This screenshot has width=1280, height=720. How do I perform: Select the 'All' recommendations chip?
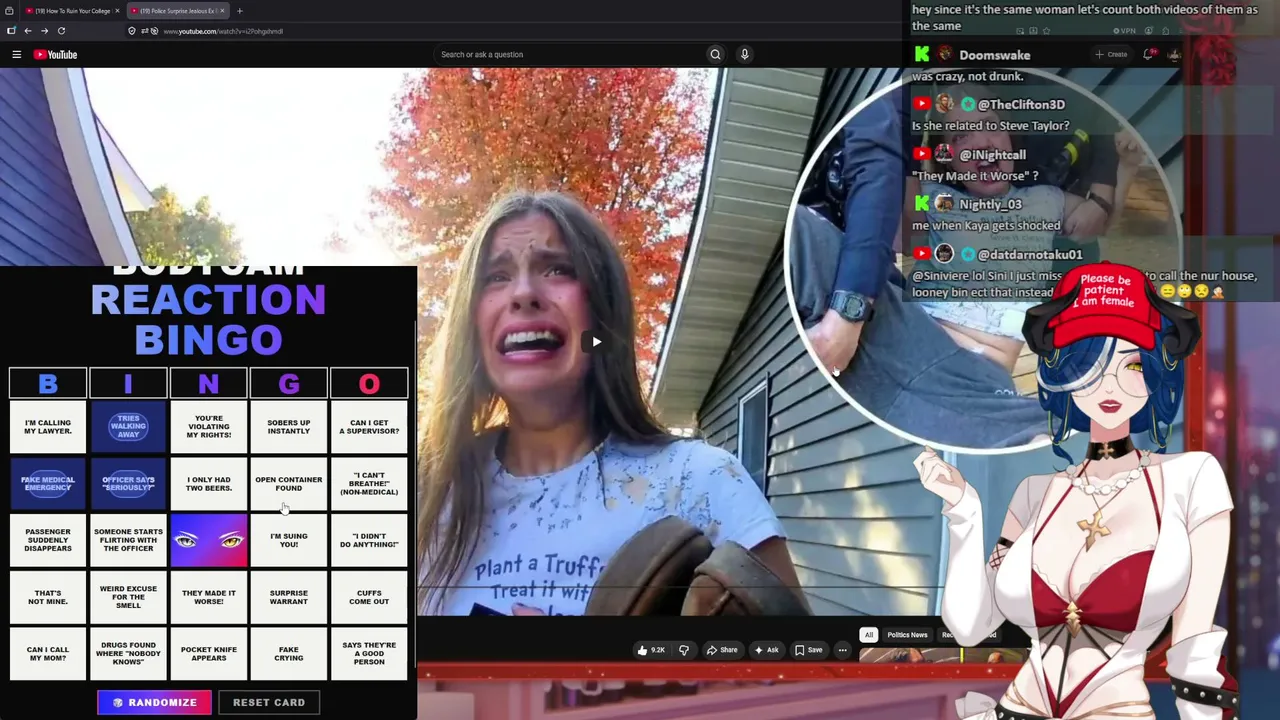(x=869, y=635)
